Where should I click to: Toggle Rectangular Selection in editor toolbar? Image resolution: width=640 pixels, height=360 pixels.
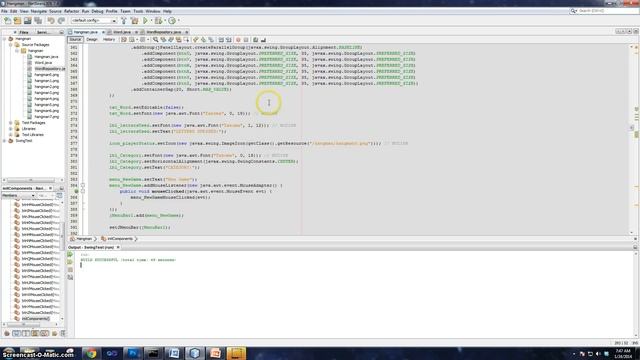pos(187,40)
